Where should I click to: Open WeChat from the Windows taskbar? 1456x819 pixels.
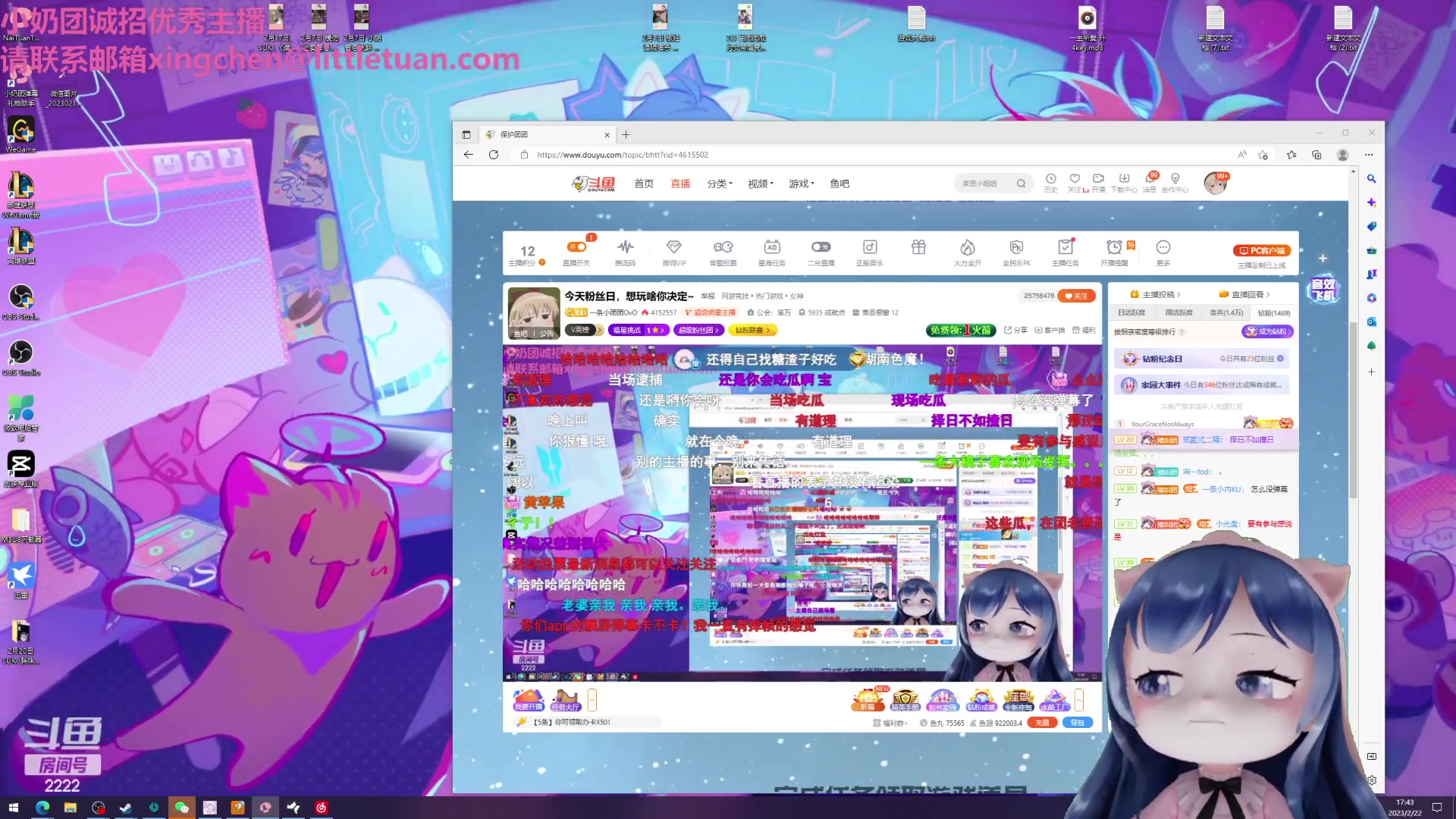click(x=181, y=808)
